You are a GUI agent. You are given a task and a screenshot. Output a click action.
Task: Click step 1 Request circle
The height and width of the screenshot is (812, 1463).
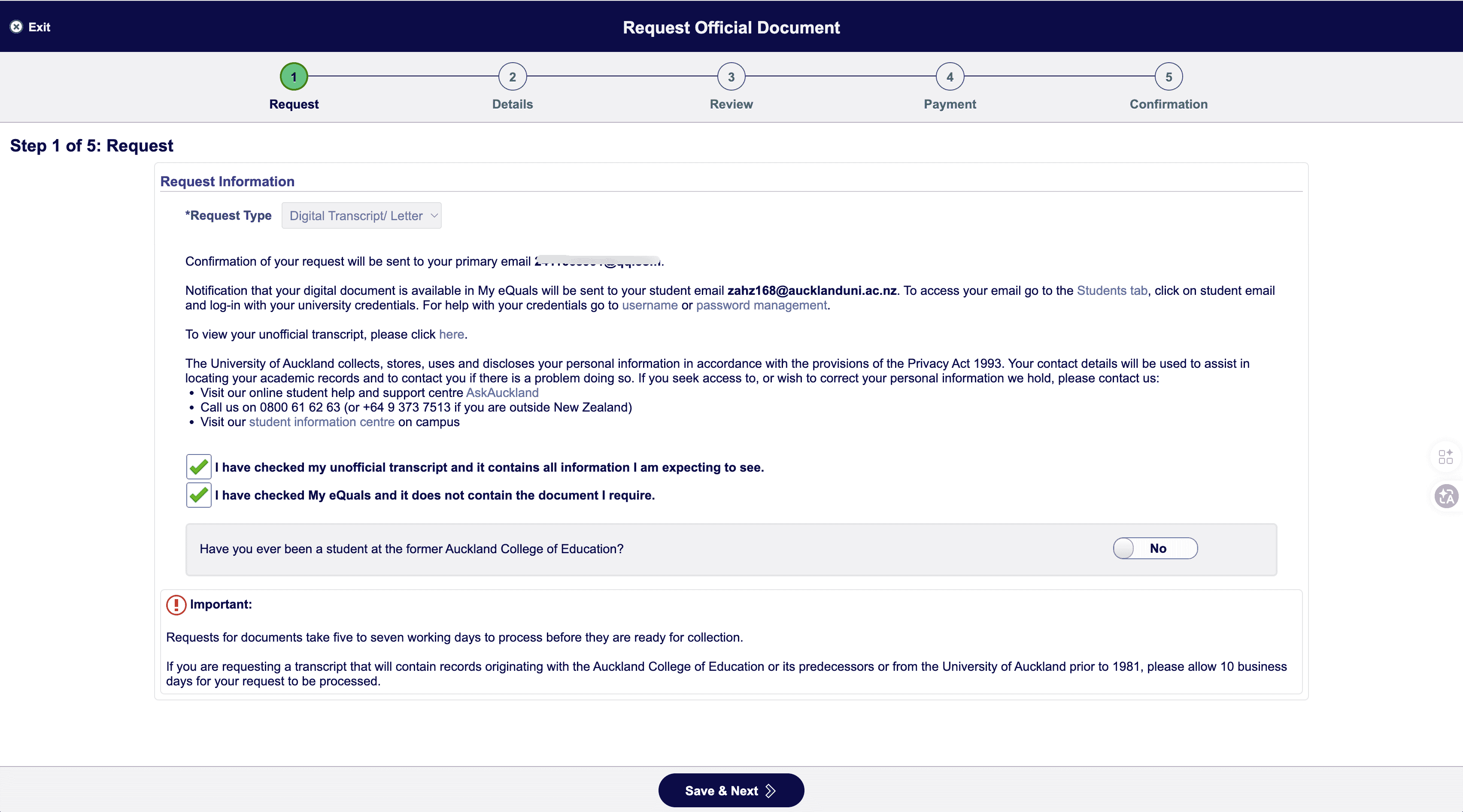(294, 77)
